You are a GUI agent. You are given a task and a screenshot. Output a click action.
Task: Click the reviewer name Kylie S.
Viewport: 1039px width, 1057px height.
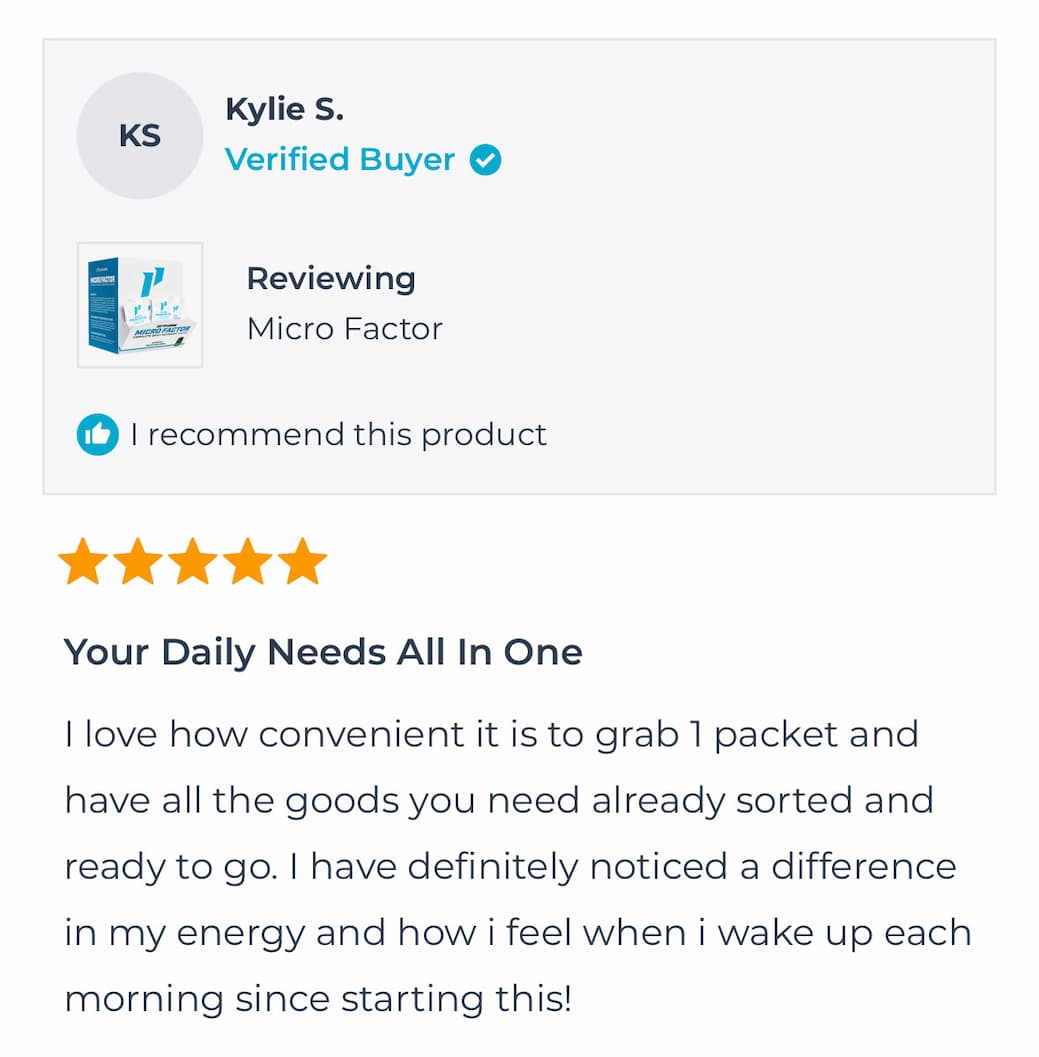coord(284,109)
